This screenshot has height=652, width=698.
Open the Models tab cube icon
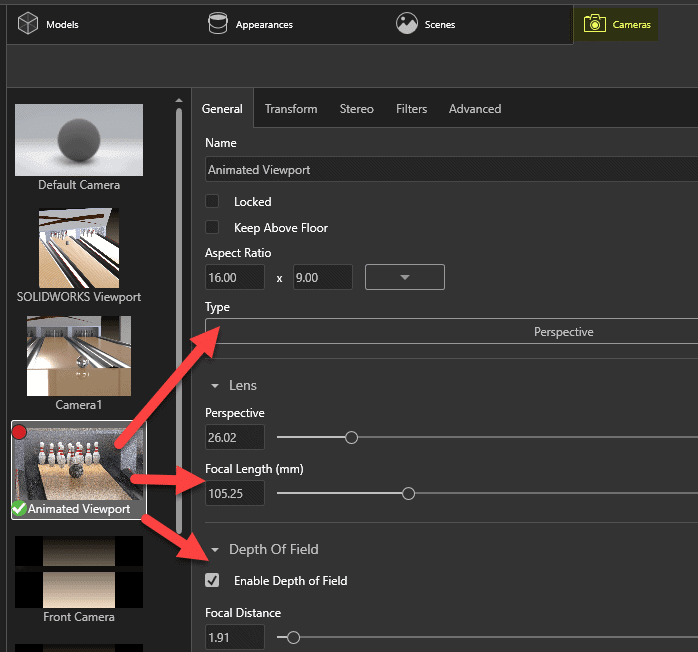pos(28,23)
